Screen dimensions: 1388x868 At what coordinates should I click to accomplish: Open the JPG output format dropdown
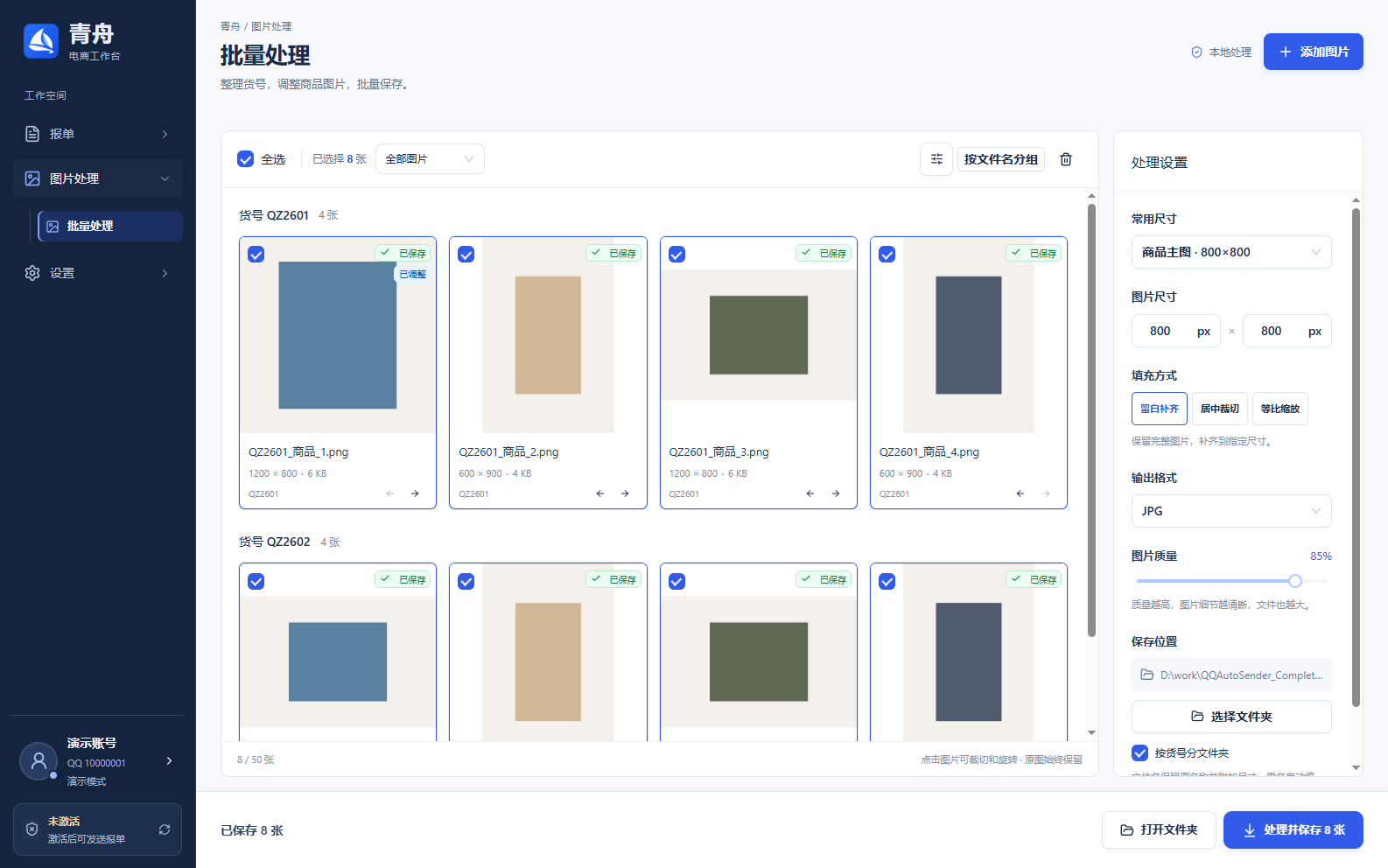(x=1231, y=511)
